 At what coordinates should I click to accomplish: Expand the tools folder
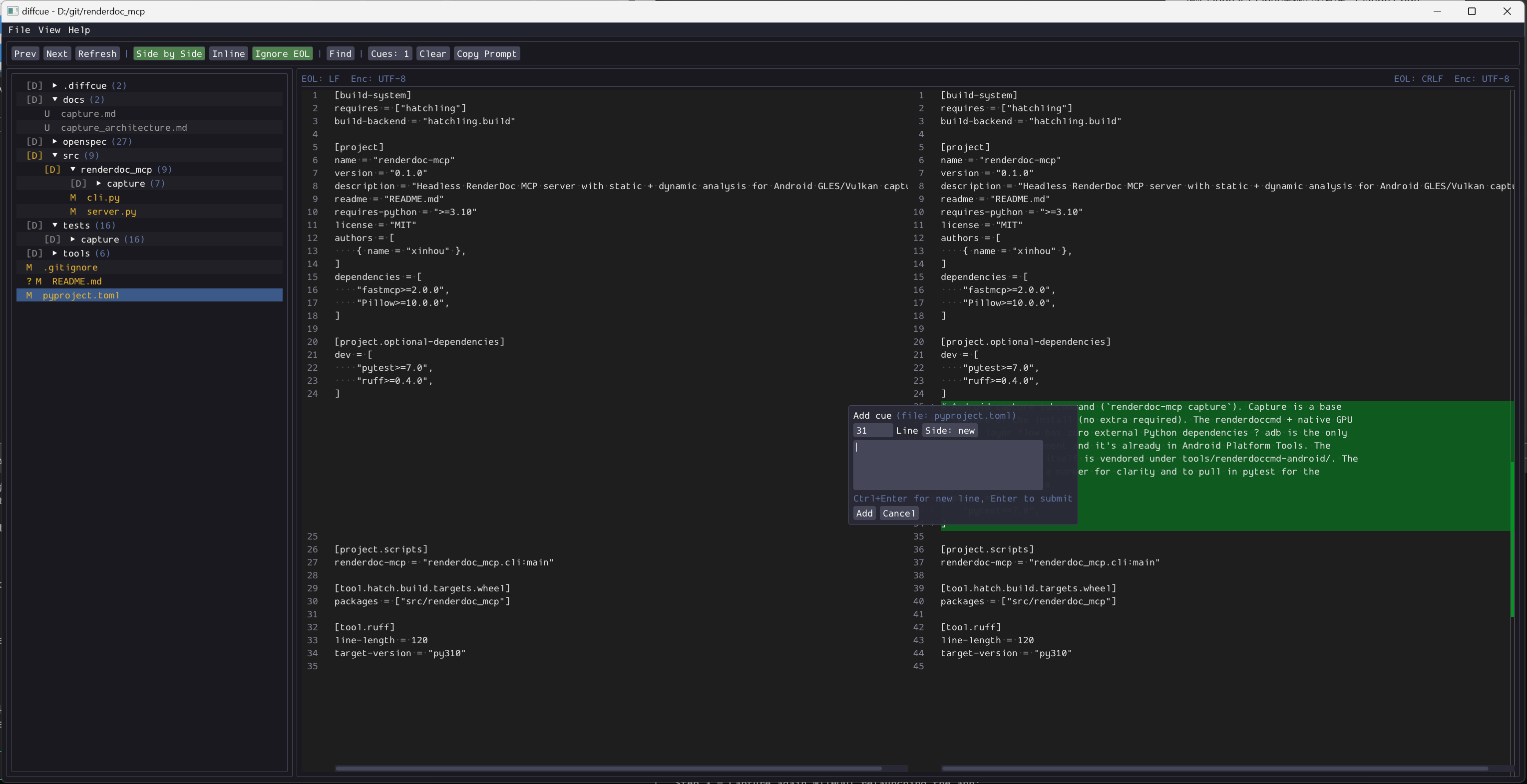point(54,253)
